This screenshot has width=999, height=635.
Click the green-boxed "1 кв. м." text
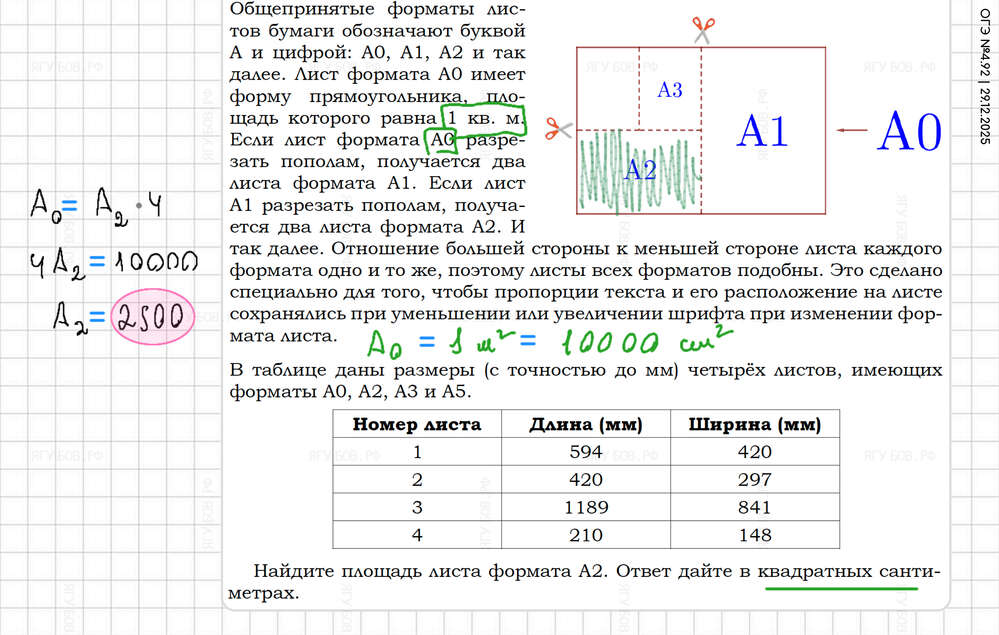(484, 117)
